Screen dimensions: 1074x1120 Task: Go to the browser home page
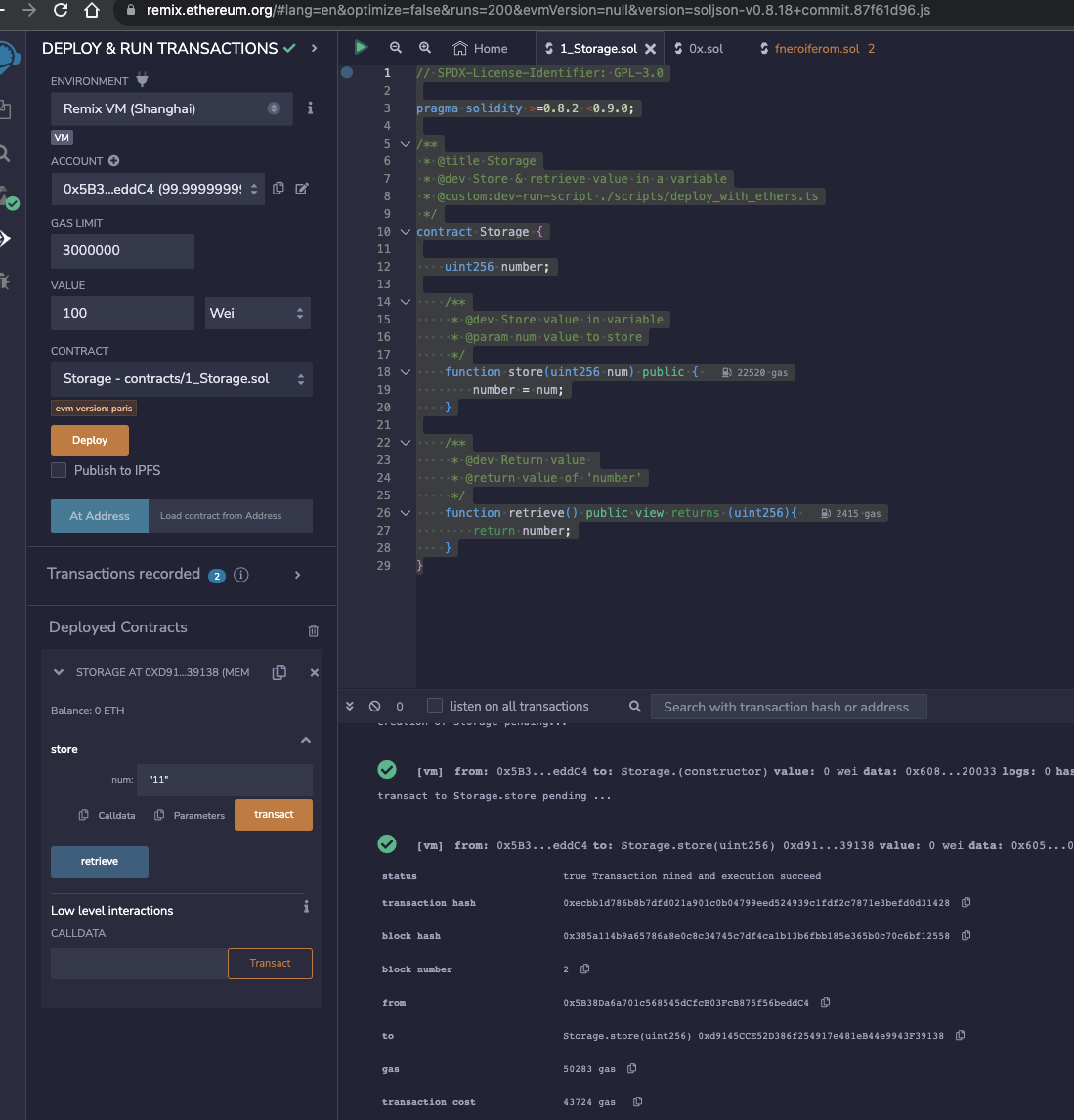(92, 10)
